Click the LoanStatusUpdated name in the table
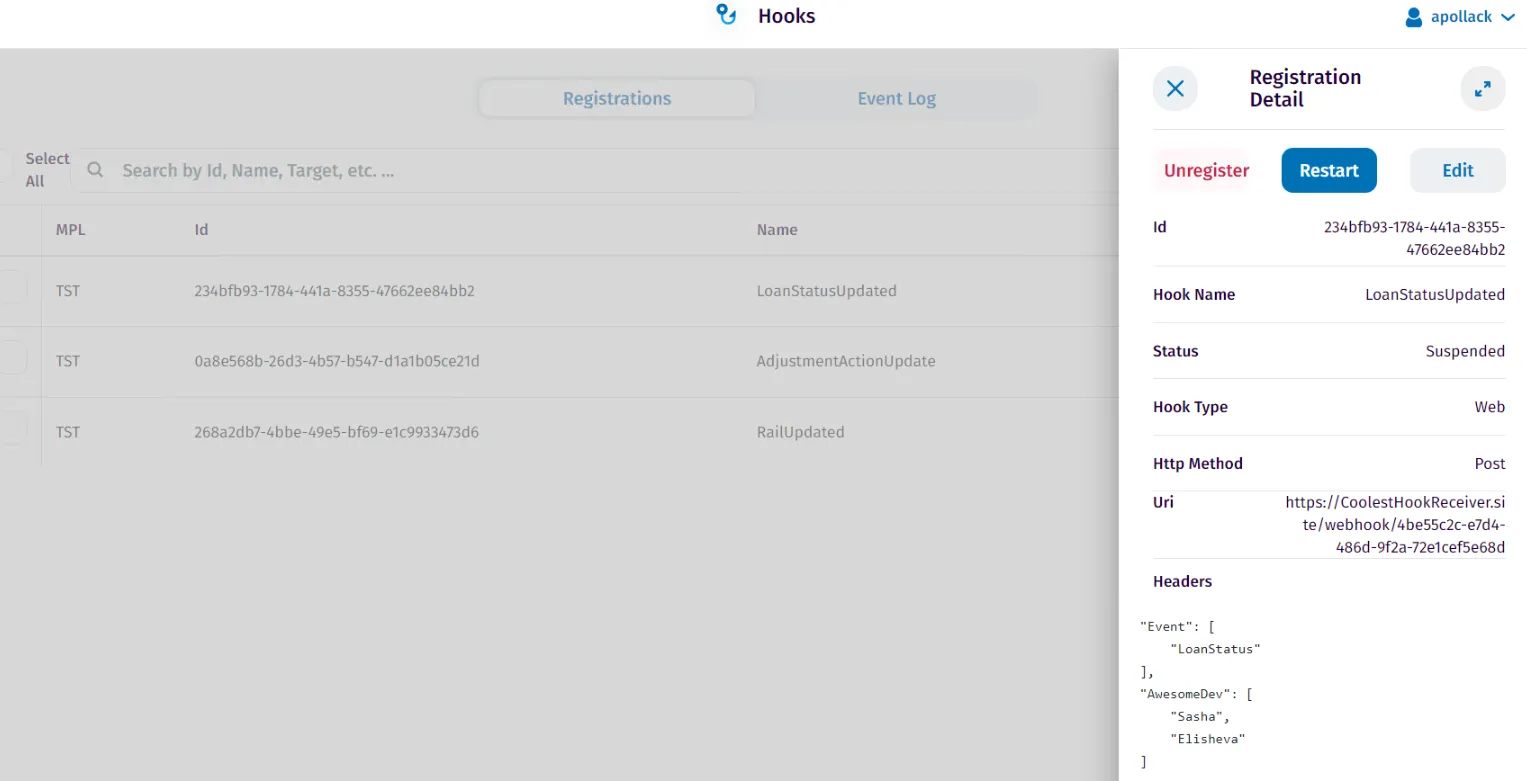1527x781 pixels. (826, 291)
